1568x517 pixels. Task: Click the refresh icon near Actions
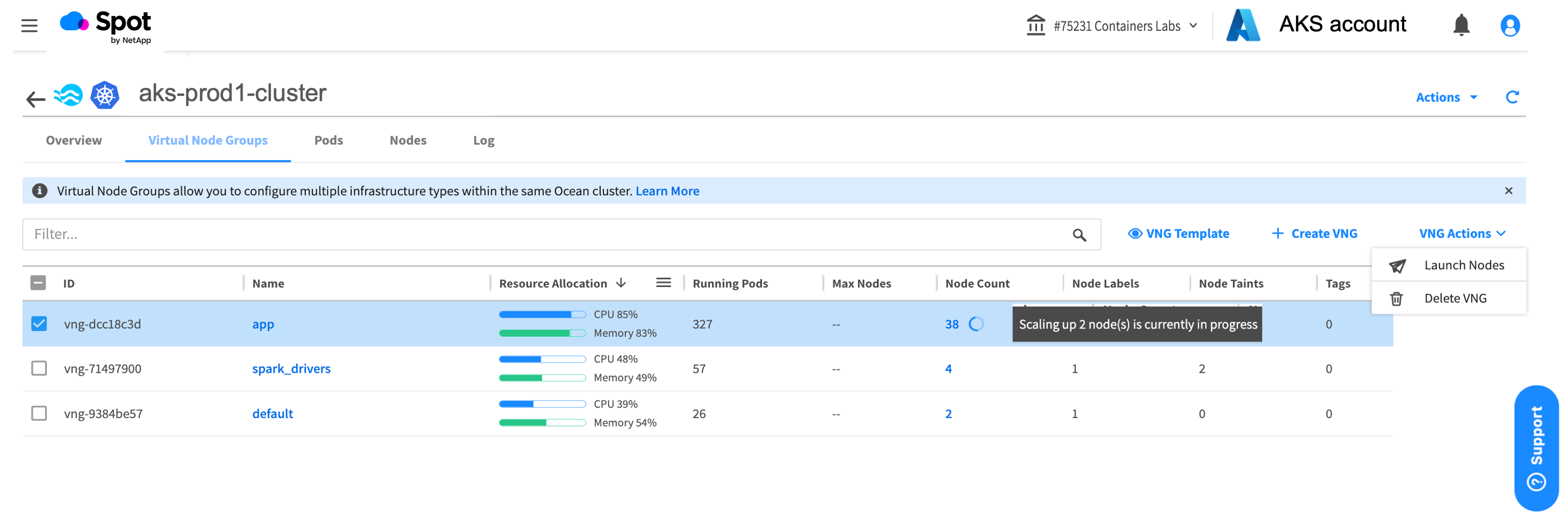[x=1512, y=97]
